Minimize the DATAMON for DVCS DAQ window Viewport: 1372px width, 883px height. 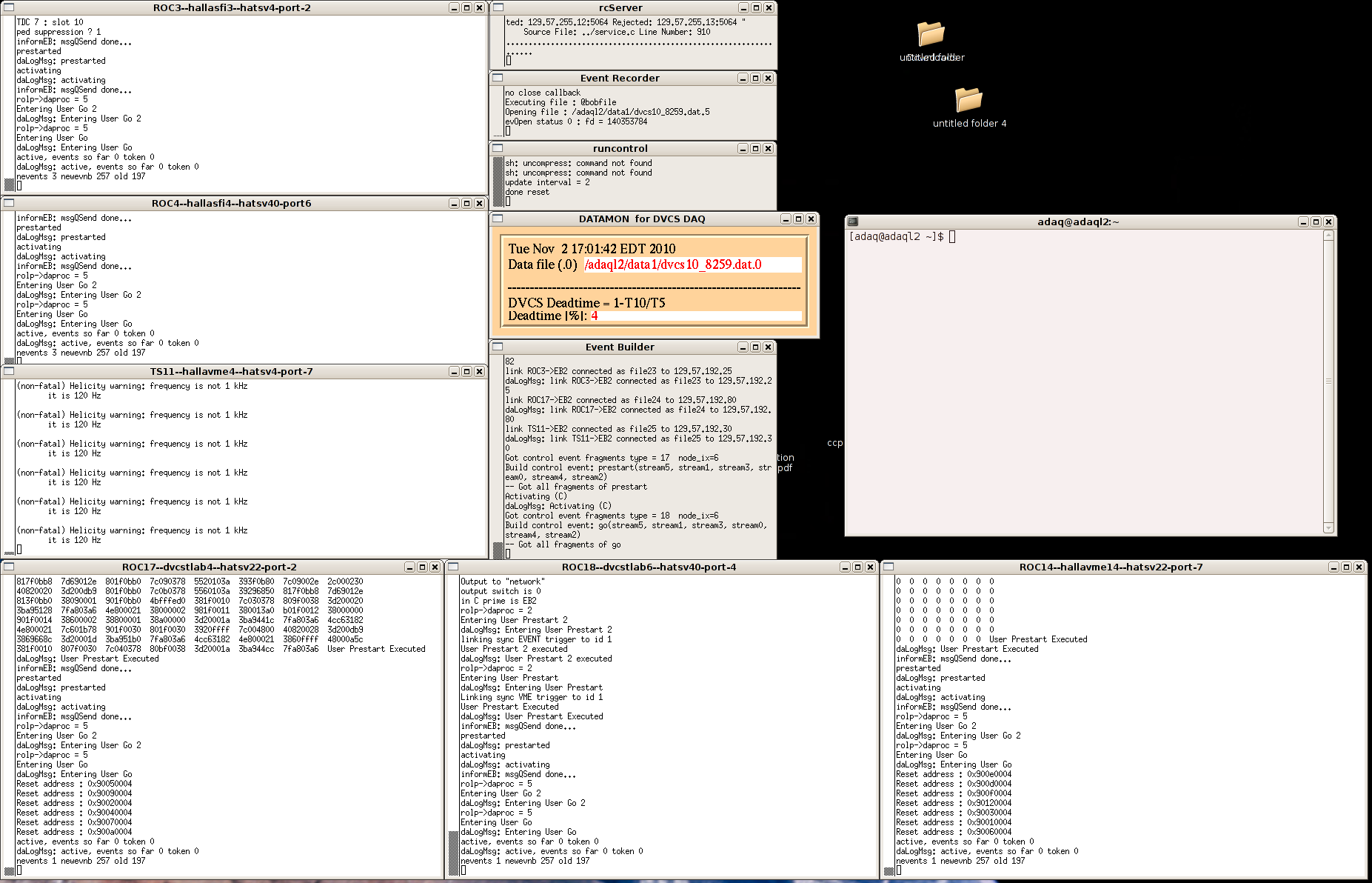[x=786, y=219]
